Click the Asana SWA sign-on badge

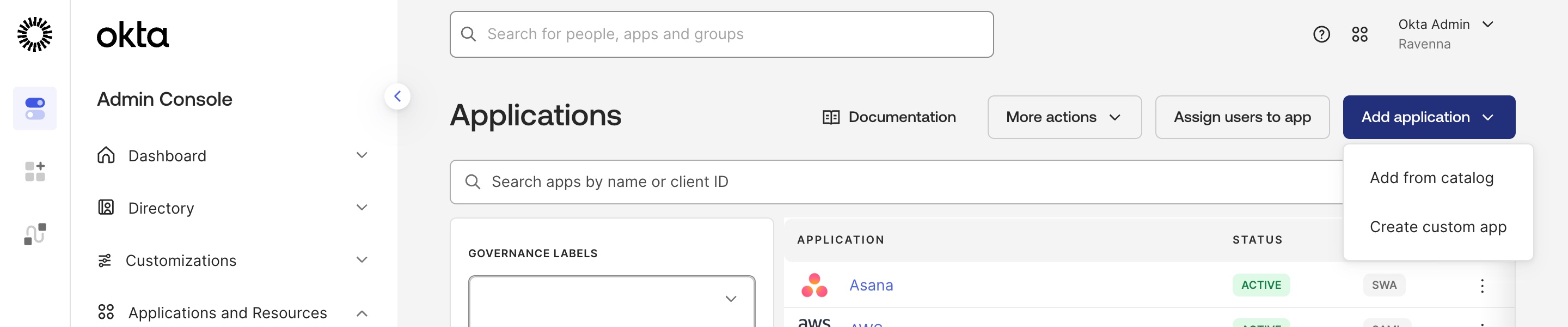point(1383,285)
